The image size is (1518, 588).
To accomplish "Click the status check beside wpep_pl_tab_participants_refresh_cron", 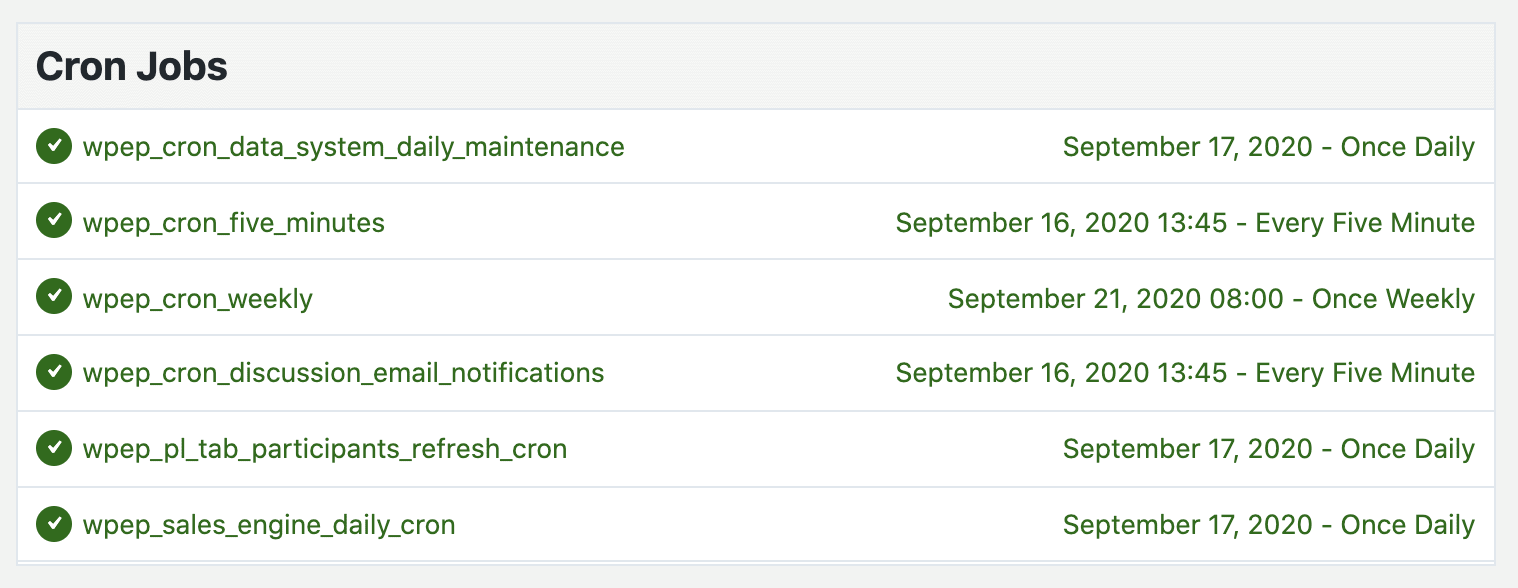I will [54, 449].
